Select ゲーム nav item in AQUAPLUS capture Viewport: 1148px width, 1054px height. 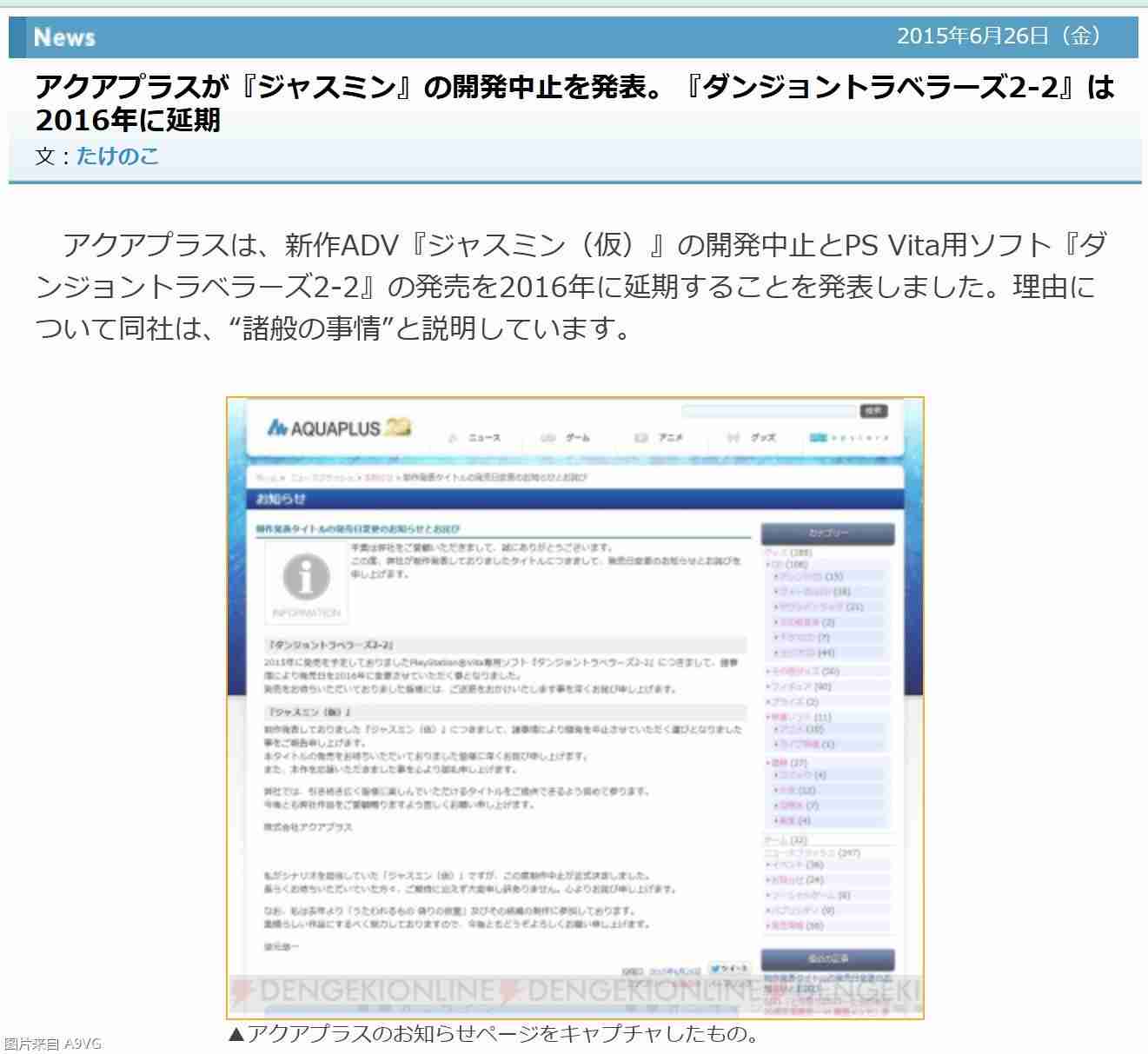point(566,438)
